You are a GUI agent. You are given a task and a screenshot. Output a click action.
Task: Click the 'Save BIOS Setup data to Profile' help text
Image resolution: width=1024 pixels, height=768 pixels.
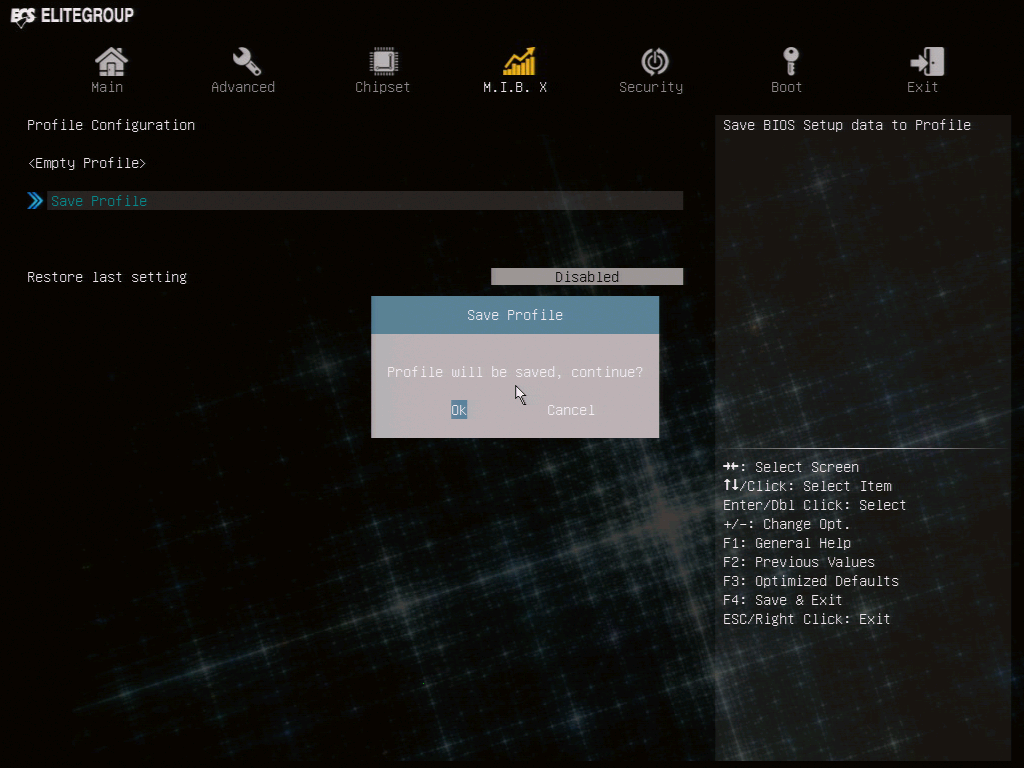847,125
